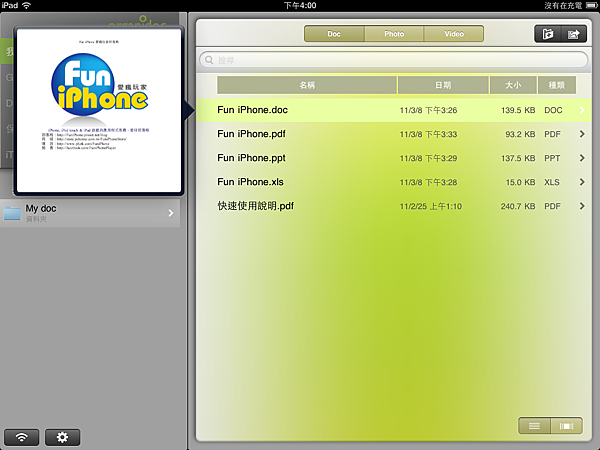This screenshot has height=450, width=600.
Task: Open details chevron for Fun iPhone.pdf
Action: 582,134
